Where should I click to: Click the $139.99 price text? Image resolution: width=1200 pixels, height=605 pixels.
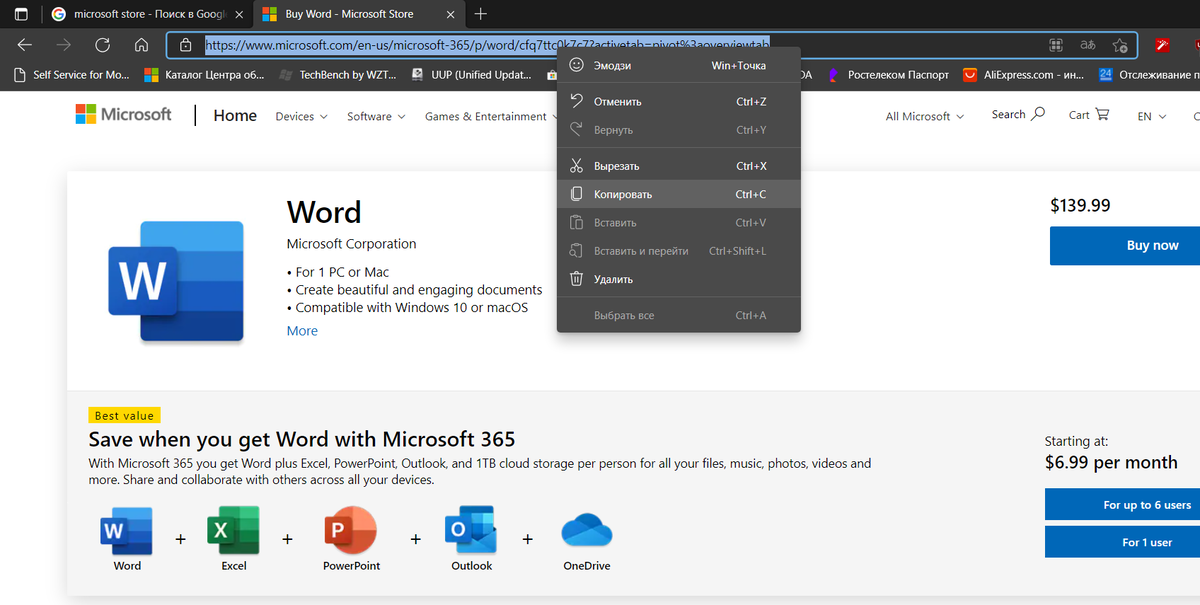point(1080,205)
